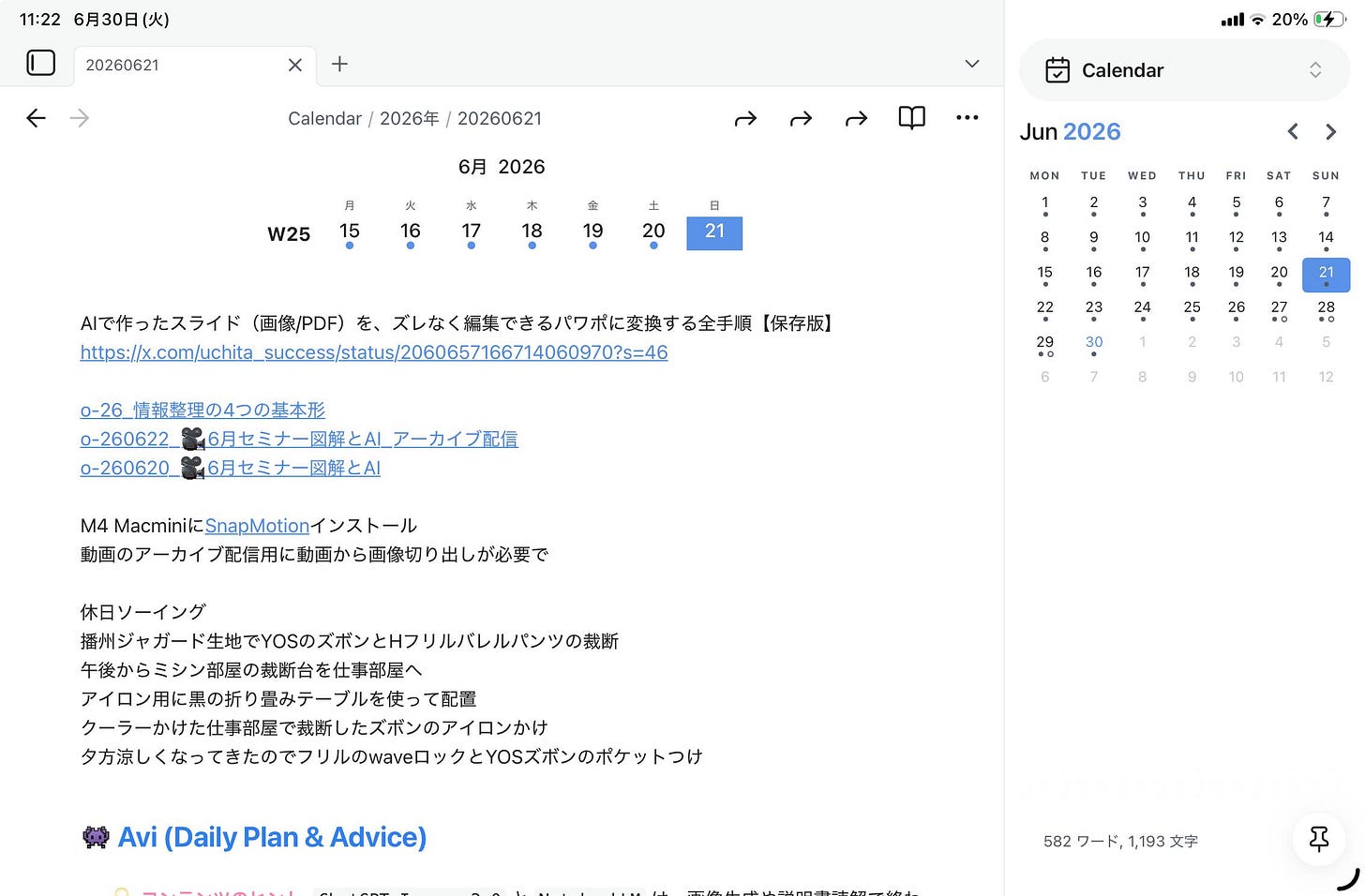Tap the battery indicator in status bar
The image size is (1365, 896).
(1329, 20)
